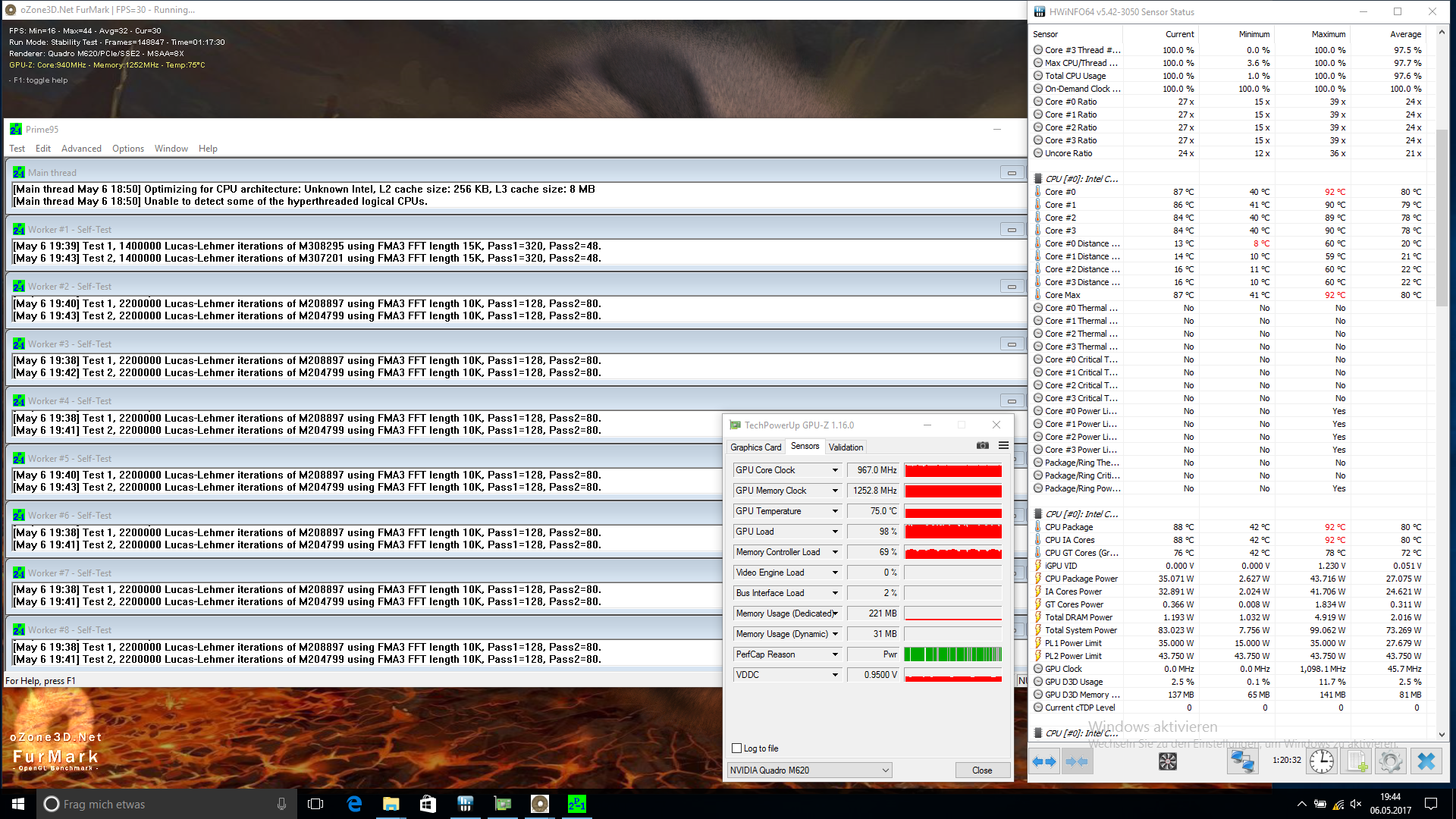
Task: Select the CPU Package Power sensor row
Action: click(1228, 579)
